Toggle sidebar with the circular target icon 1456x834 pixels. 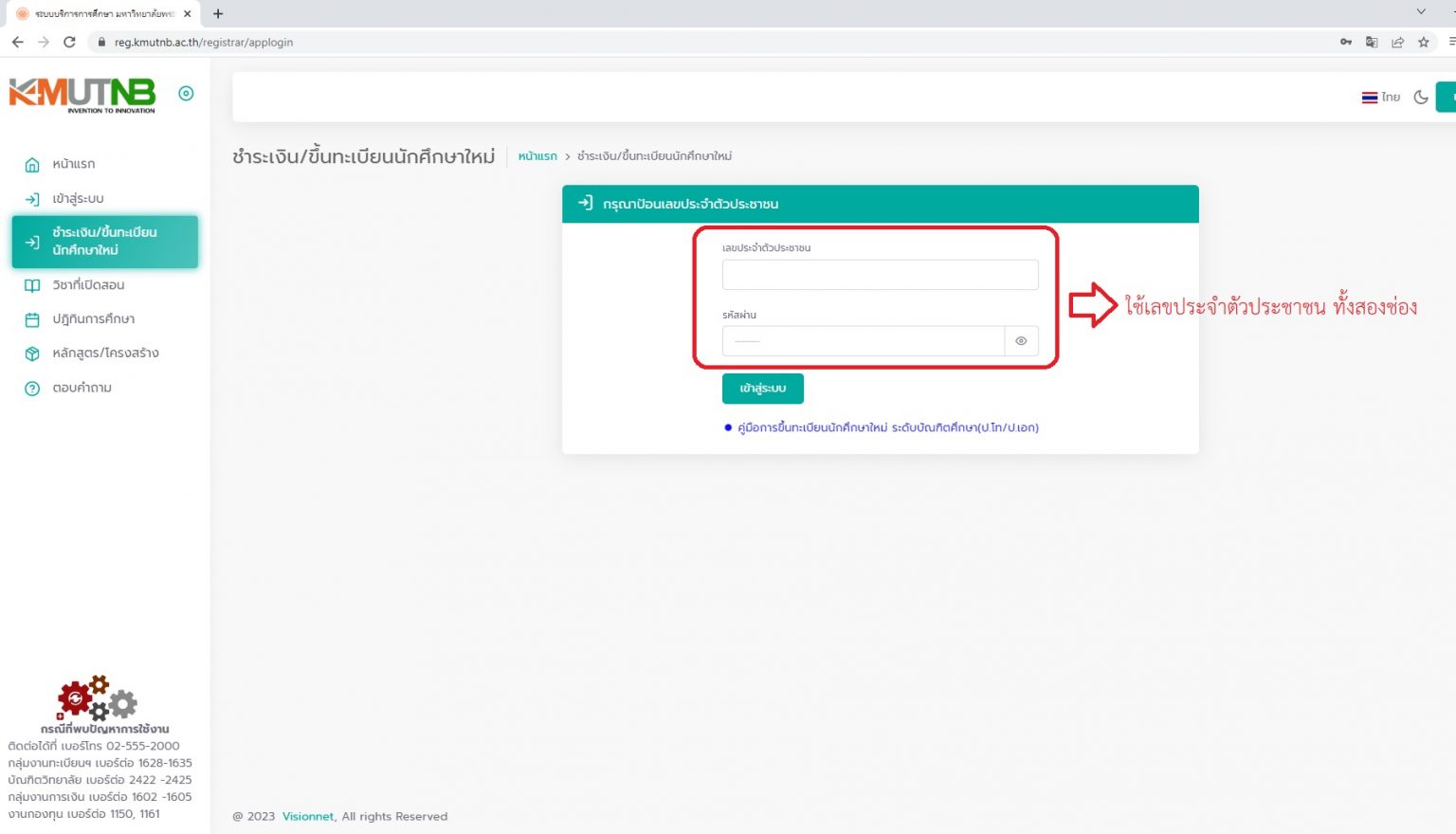point(186,93)
